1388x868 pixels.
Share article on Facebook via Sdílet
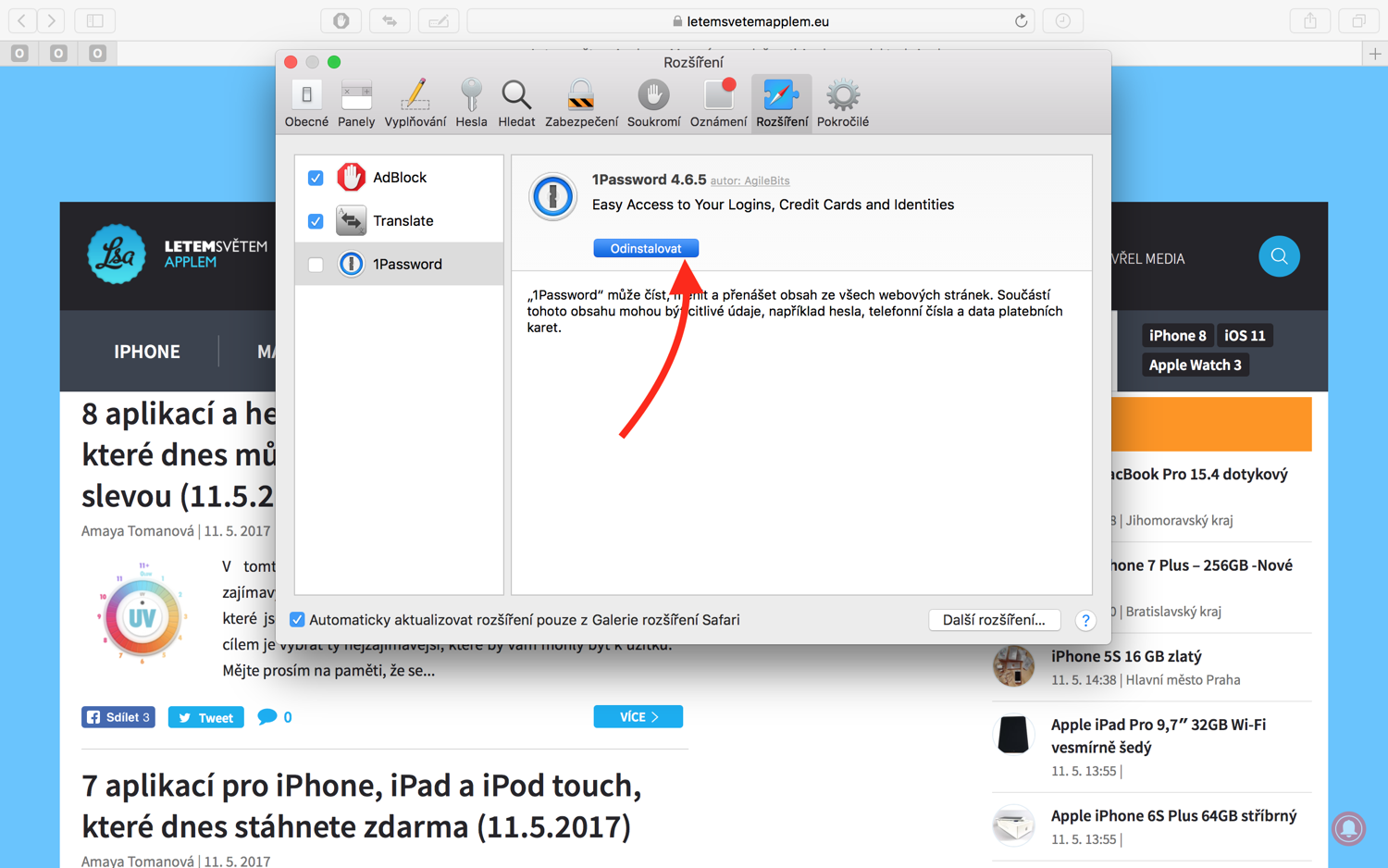(x=118, y=717)
